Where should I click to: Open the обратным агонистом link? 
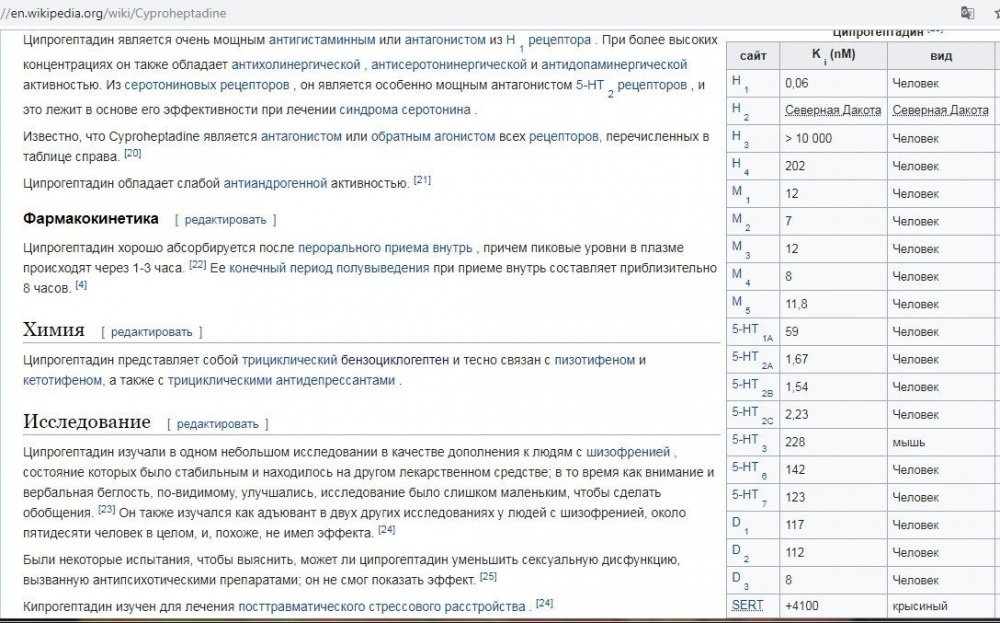(x=433, y=136)
